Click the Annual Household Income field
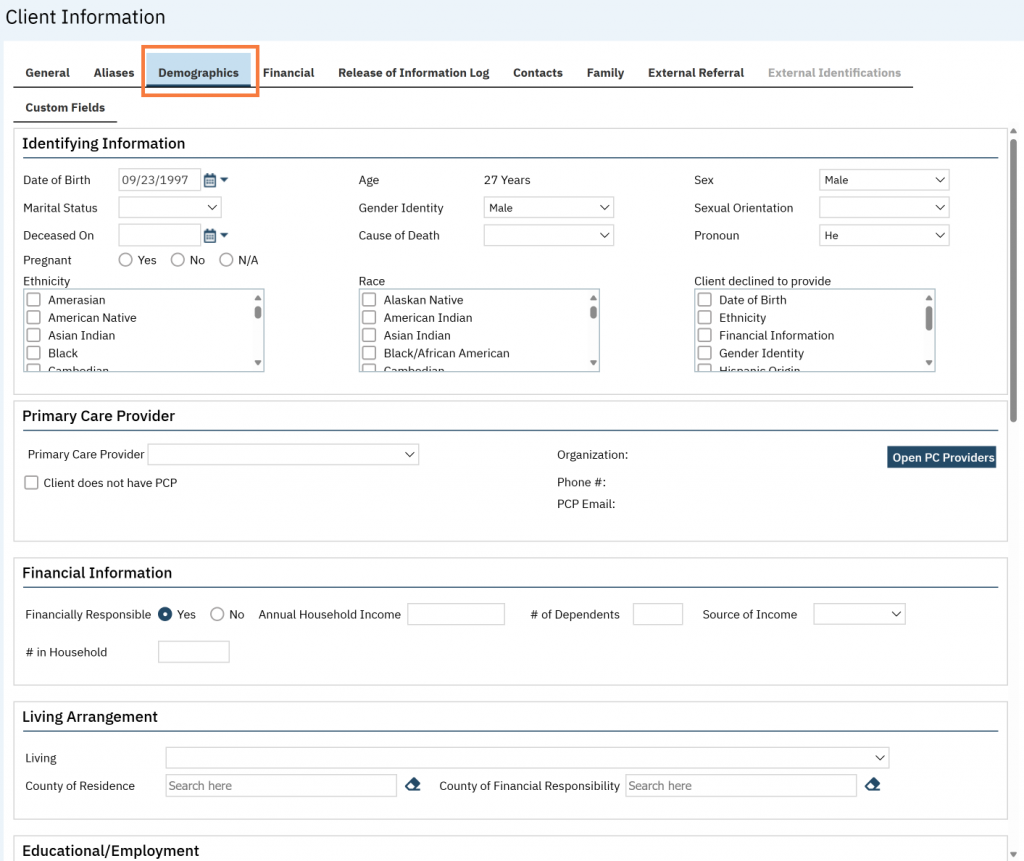Viewport: 1024px width, 861px height. [x=455, y=615]
